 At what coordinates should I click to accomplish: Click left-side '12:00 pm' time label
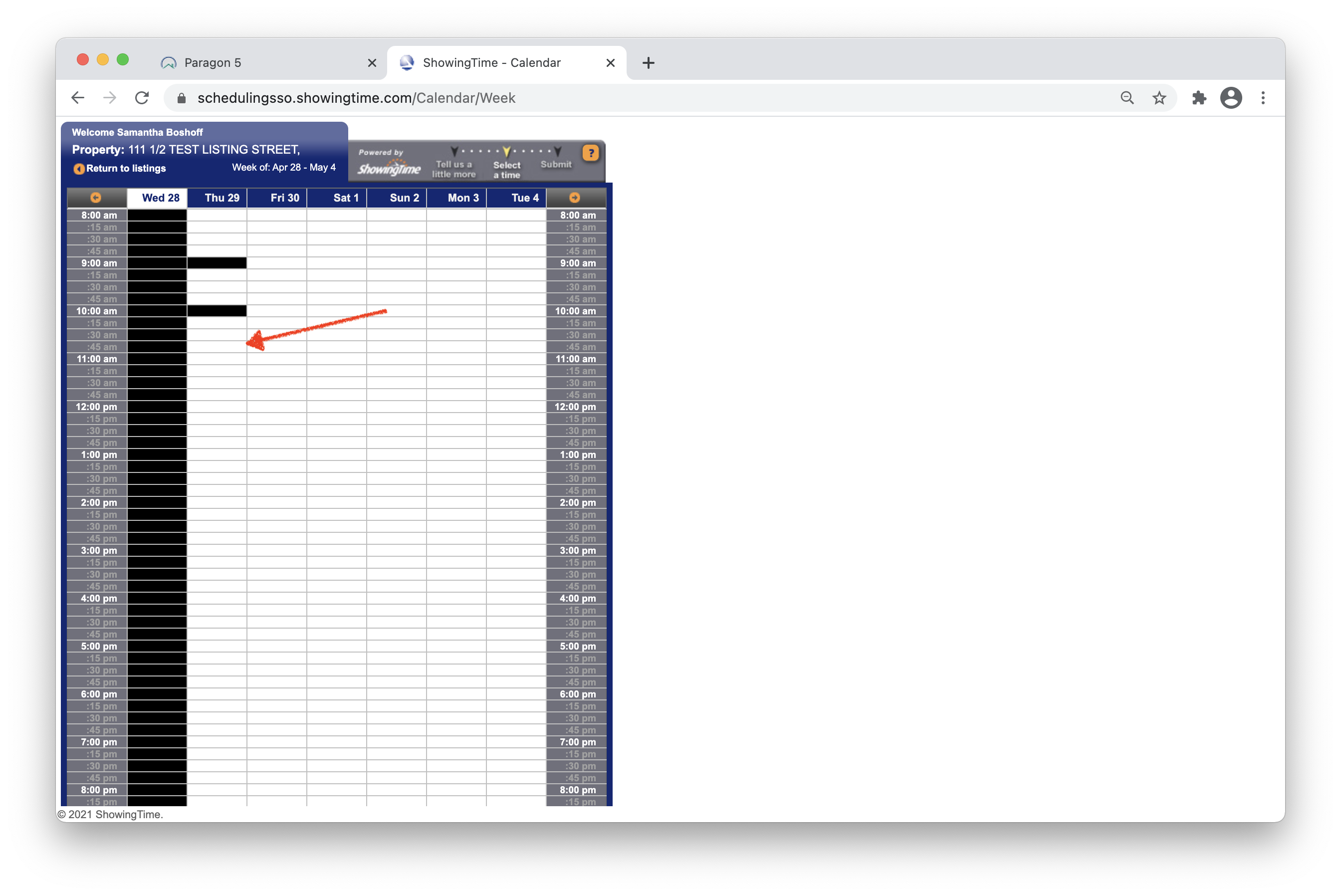97,407
